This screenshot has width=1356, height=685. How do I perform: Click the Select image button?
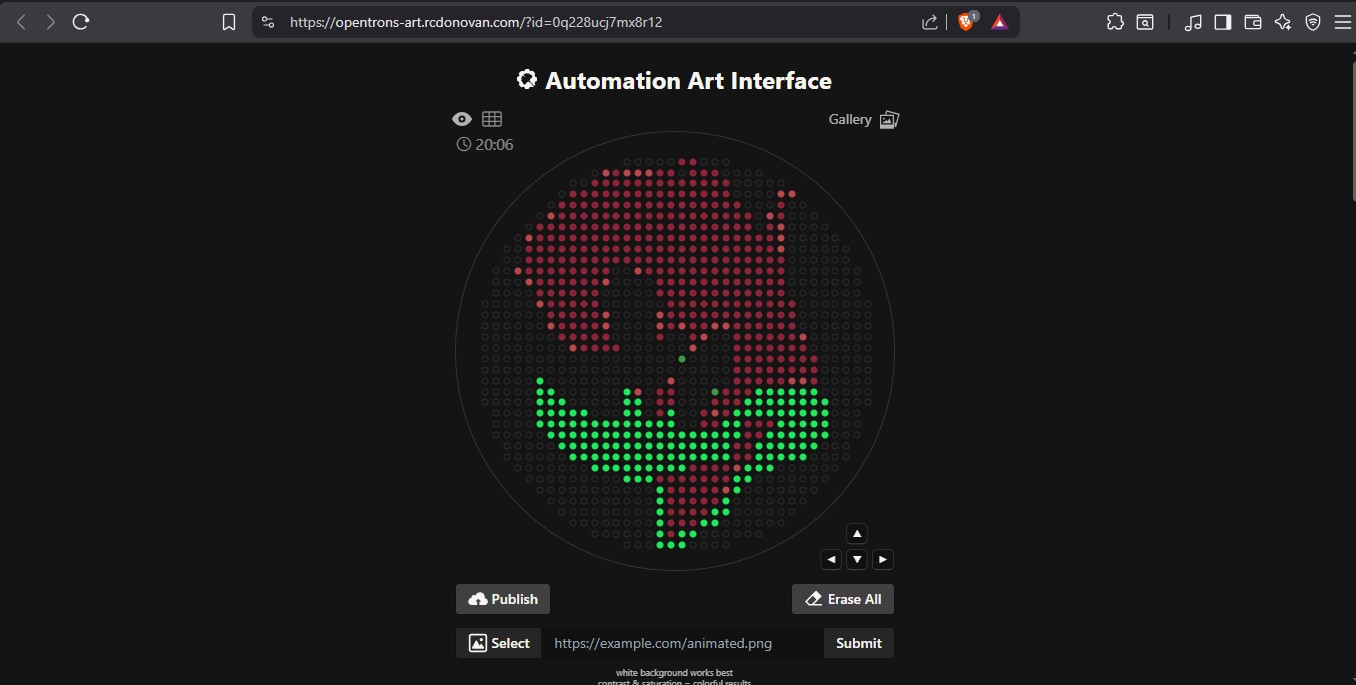(x=499, y=643)
